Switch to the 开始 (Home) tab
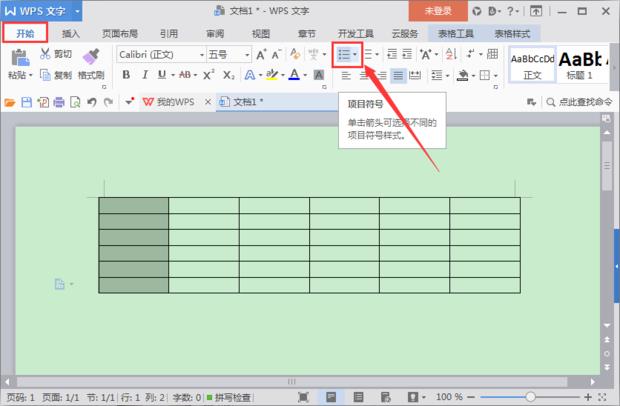This screenshot has height=406, width=620. tap(25, 33)
